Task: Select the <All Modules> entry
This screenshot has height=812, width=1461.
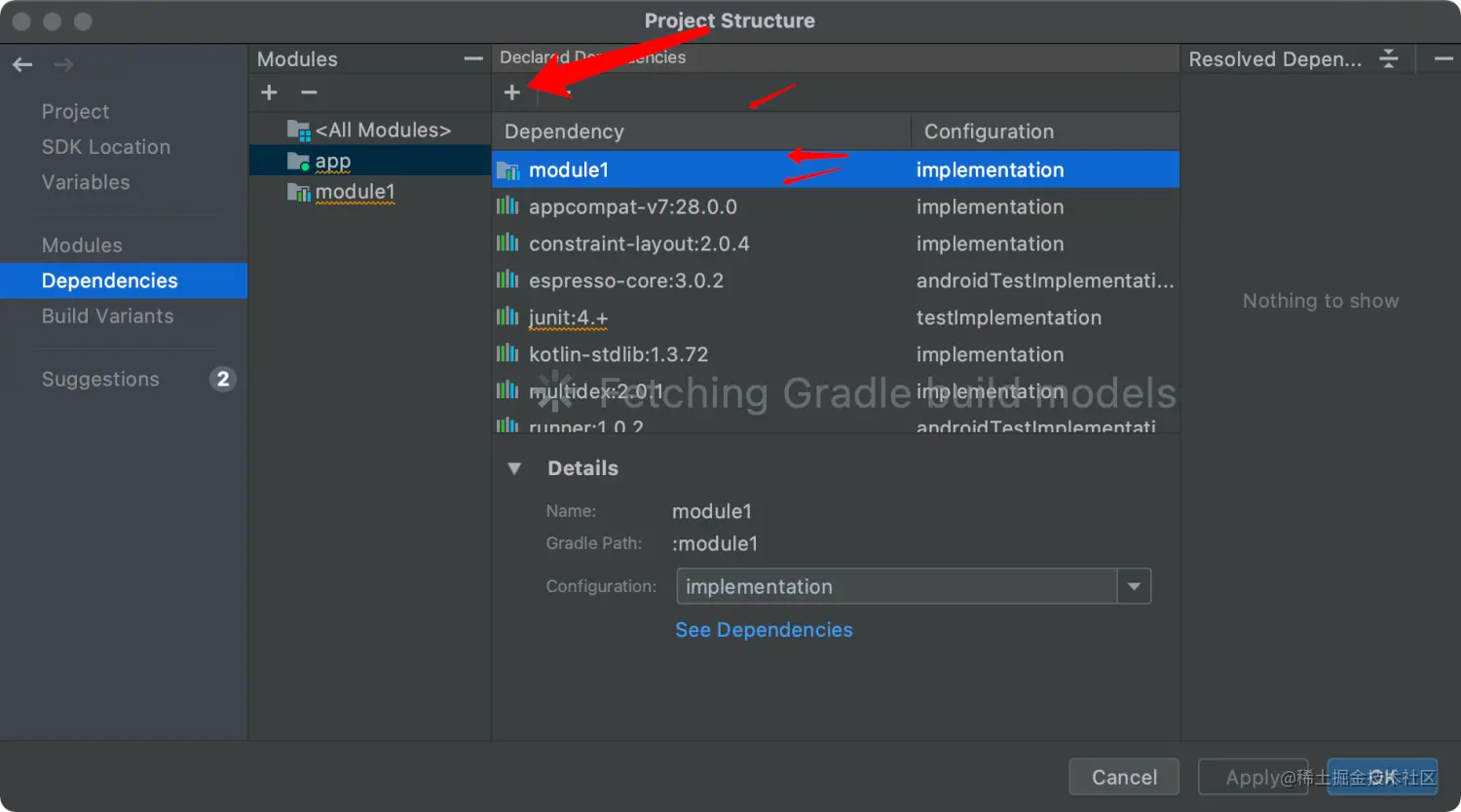Action: click(370, 129)
